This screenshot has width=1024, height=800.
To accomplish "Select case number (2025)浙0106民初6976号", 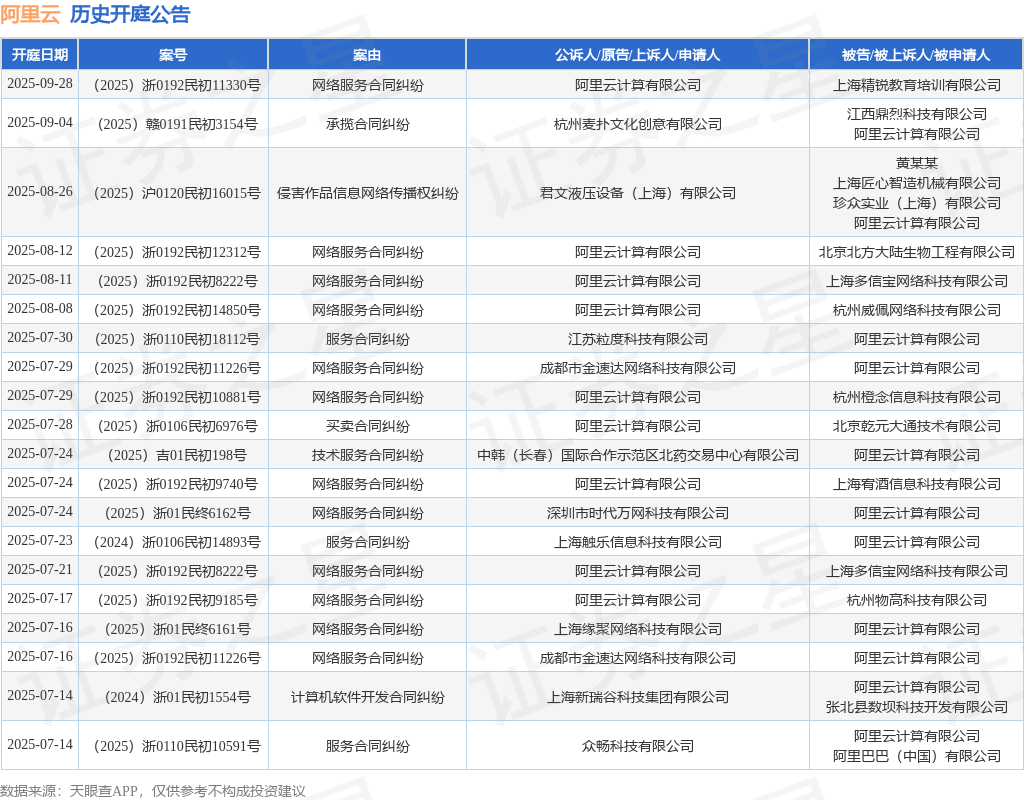I will point(173,426).
